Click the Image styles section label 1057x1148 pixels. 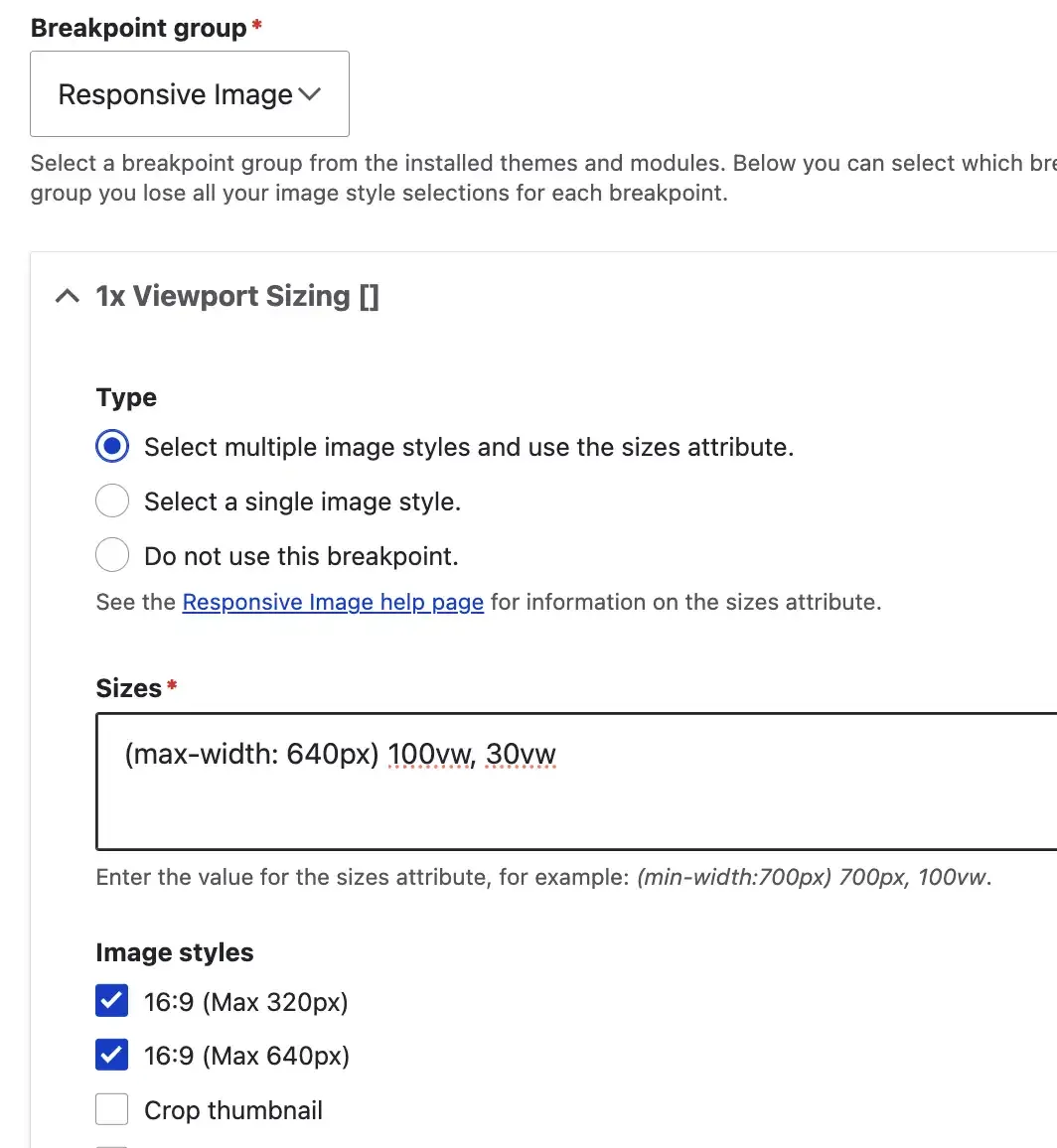click(174, 951)
